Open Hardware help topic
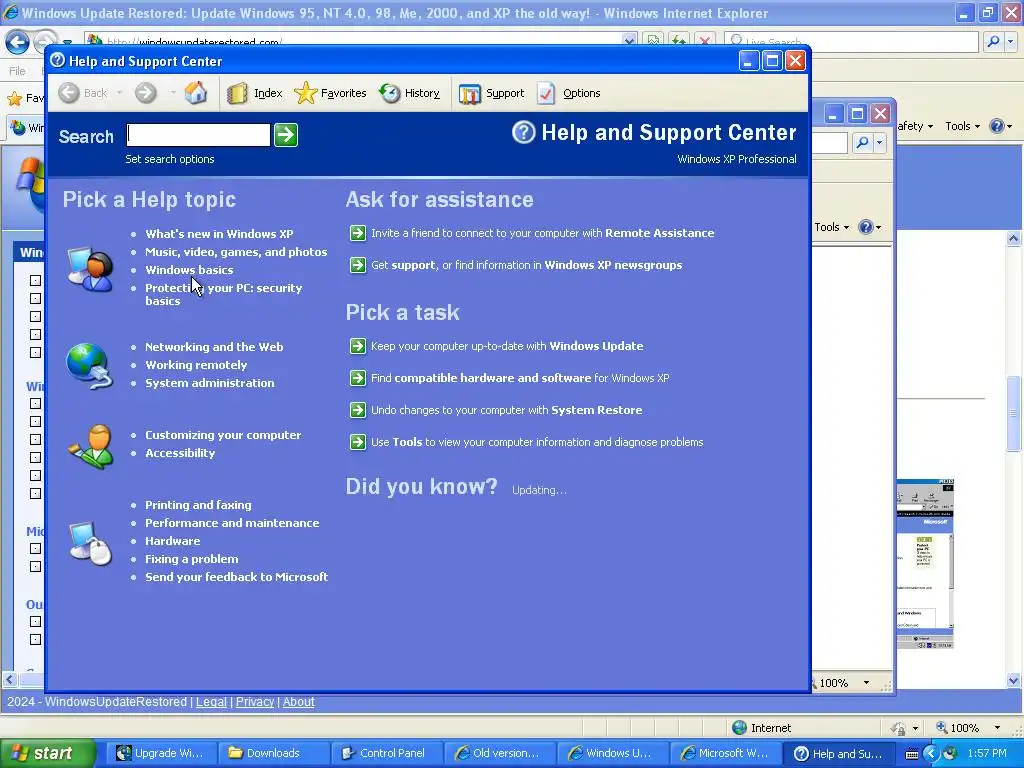Image resolution: width=1024 pixels, height=768 pixels. pyautogui.click(x=172, y=541)
